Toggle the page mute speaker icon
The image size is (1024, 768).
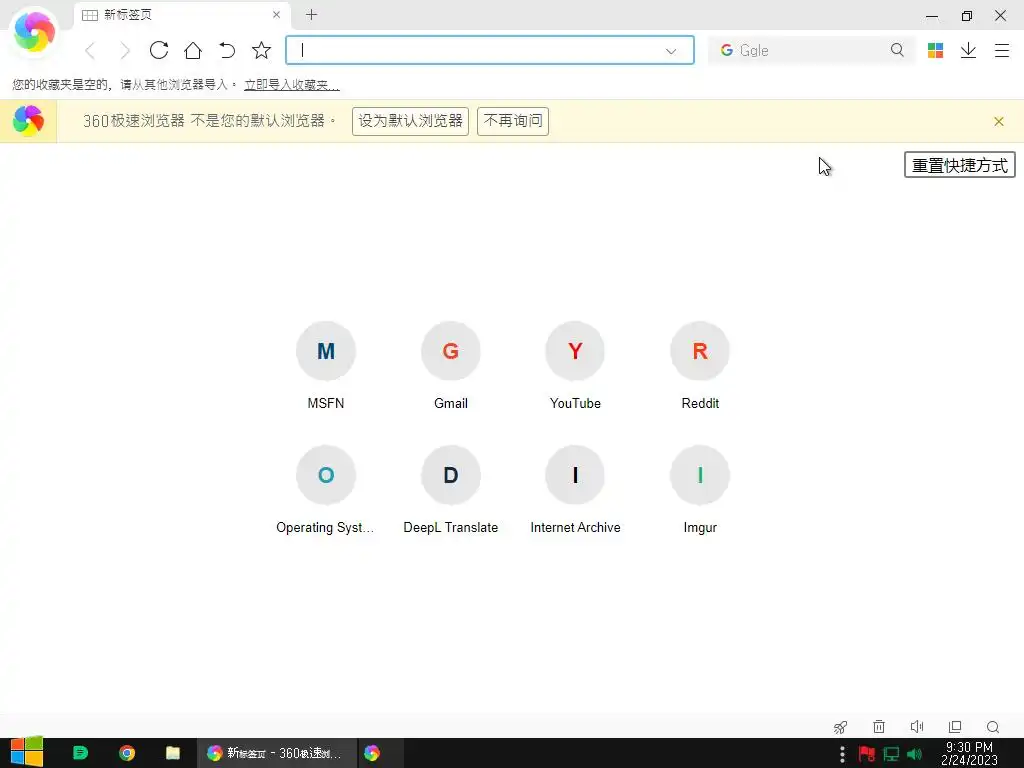[x=917, y=727]
